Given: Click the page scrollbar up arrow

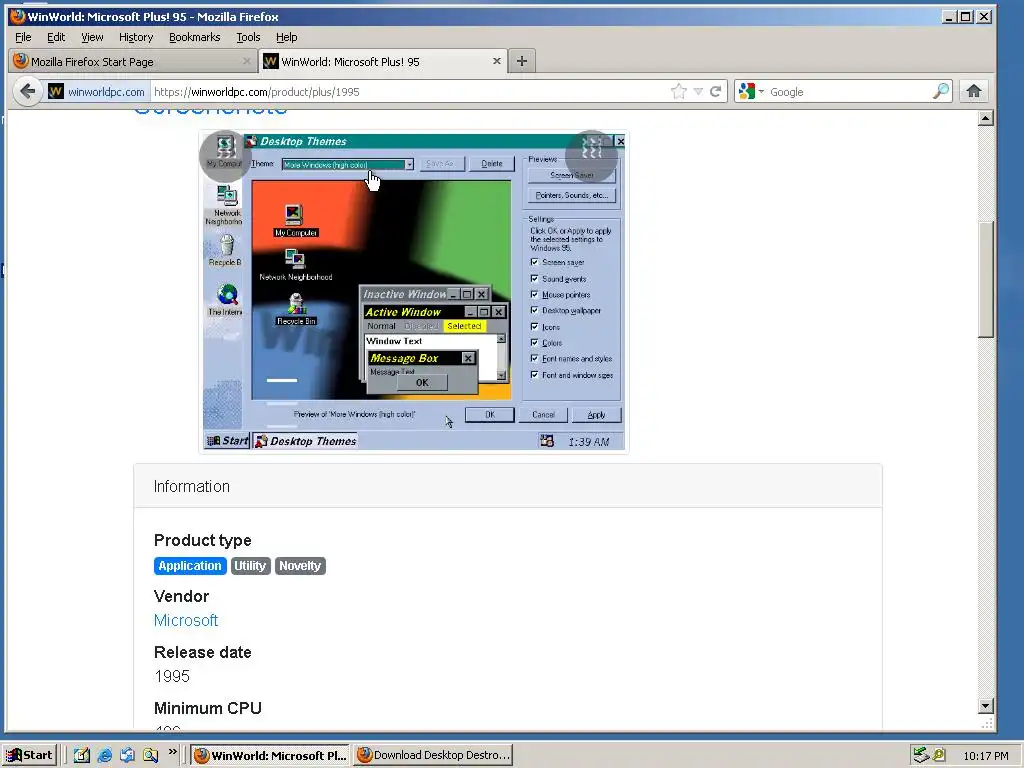Looking at the screenshot, I should pyautogui.click(x=985, y=118).
